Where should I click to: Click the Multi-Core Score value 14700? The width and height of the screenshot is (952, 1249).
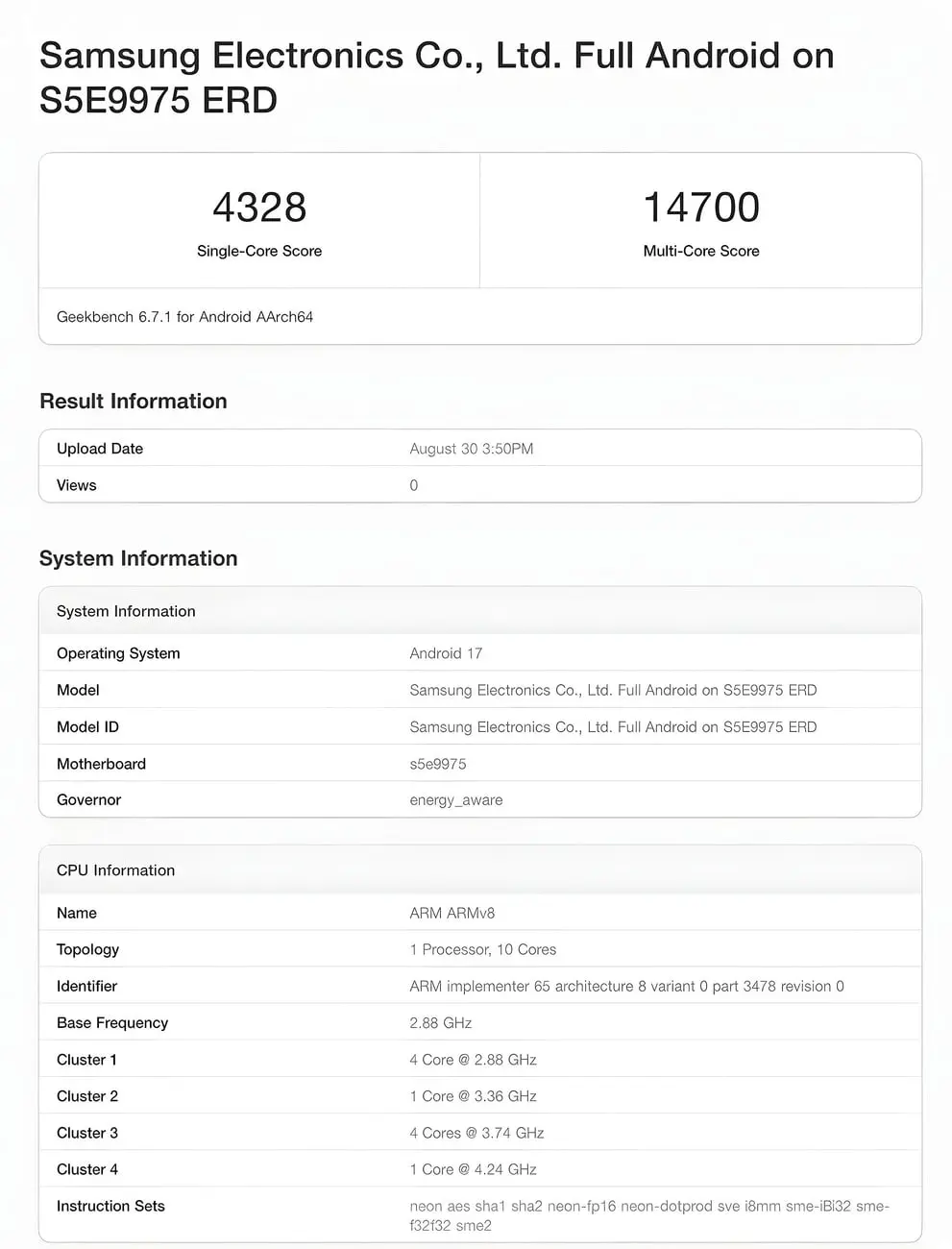tap(701, 208)
